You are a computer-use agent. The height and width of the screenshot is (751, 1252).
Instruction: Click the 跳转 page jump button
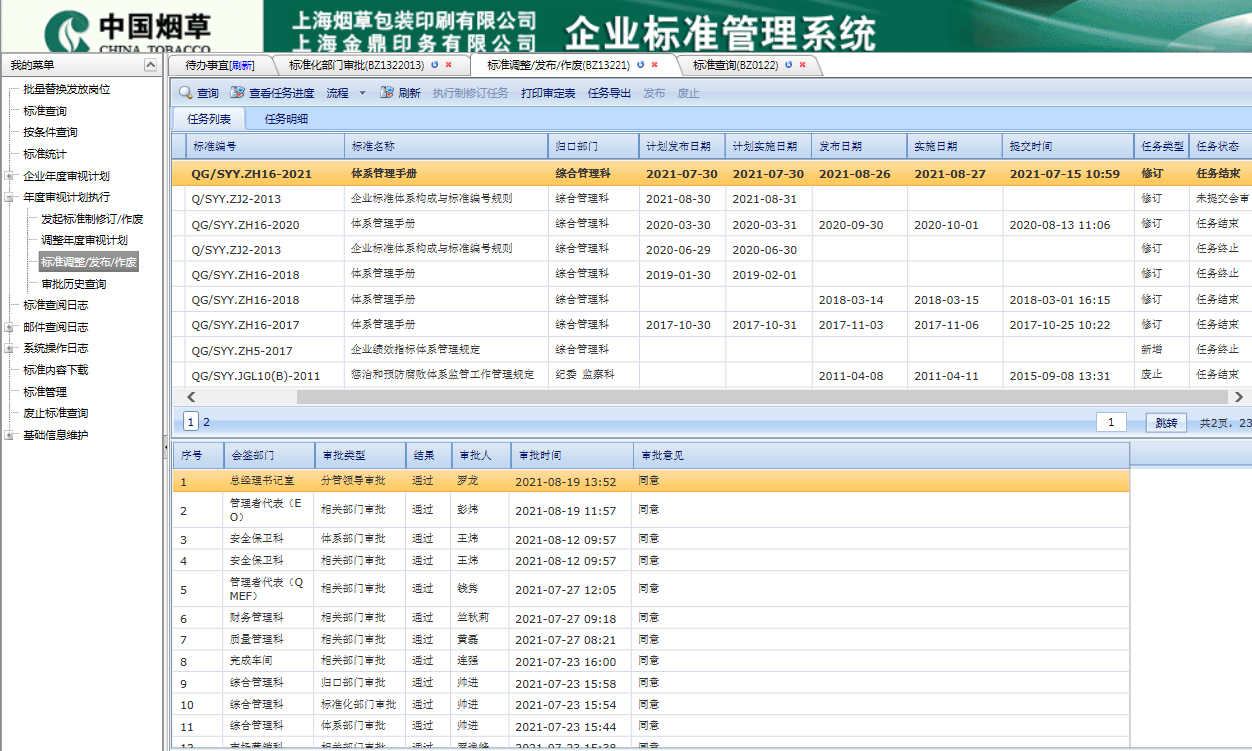(1166, 422)
